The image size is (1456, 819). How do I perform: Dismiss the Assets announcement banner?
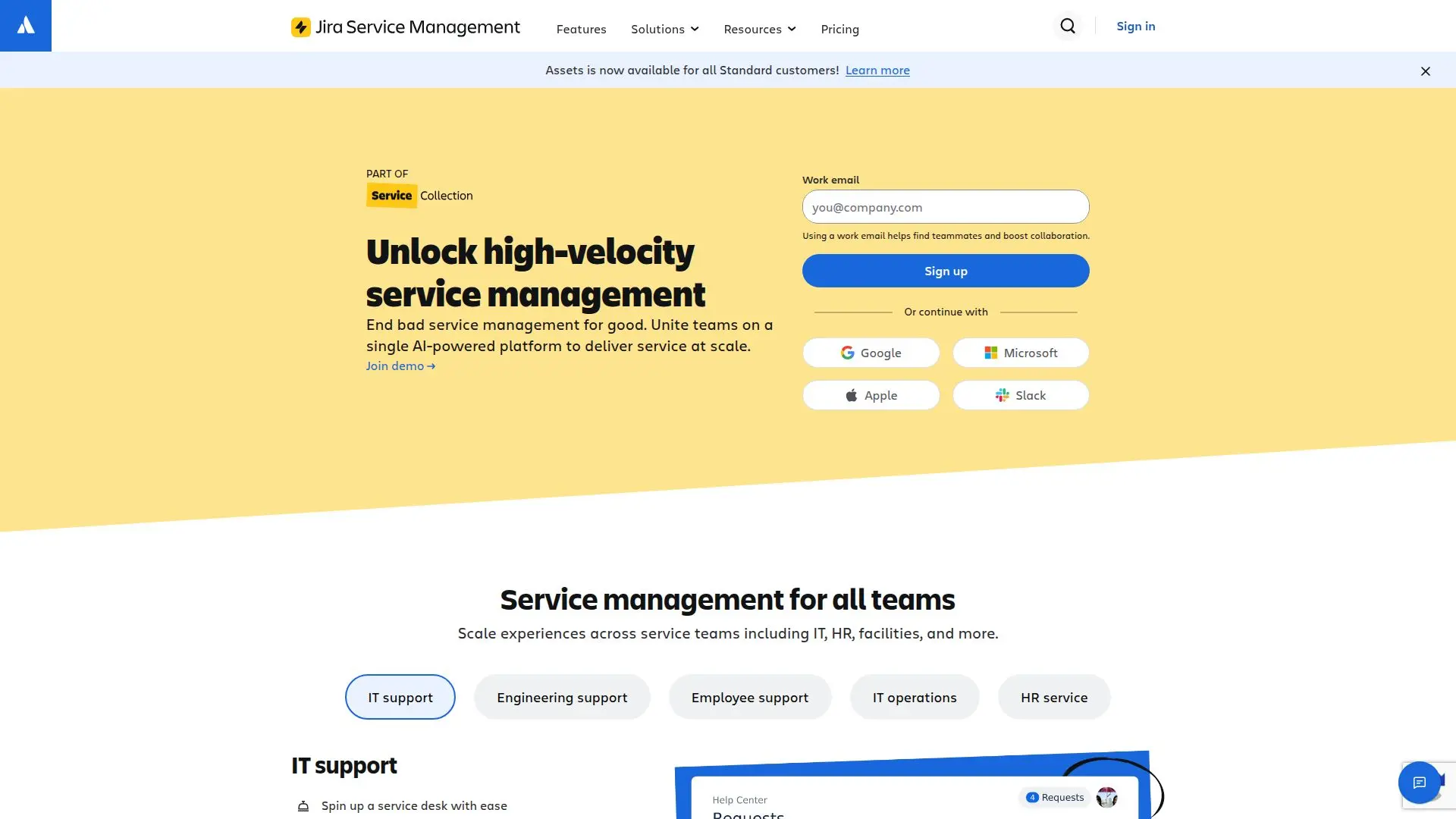1426,71
